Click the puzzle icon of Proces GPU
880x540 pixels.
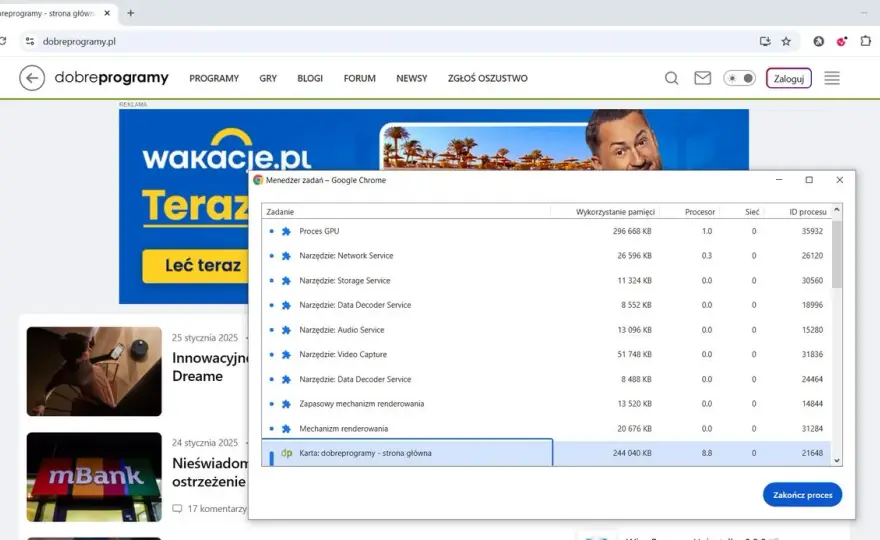286,231
